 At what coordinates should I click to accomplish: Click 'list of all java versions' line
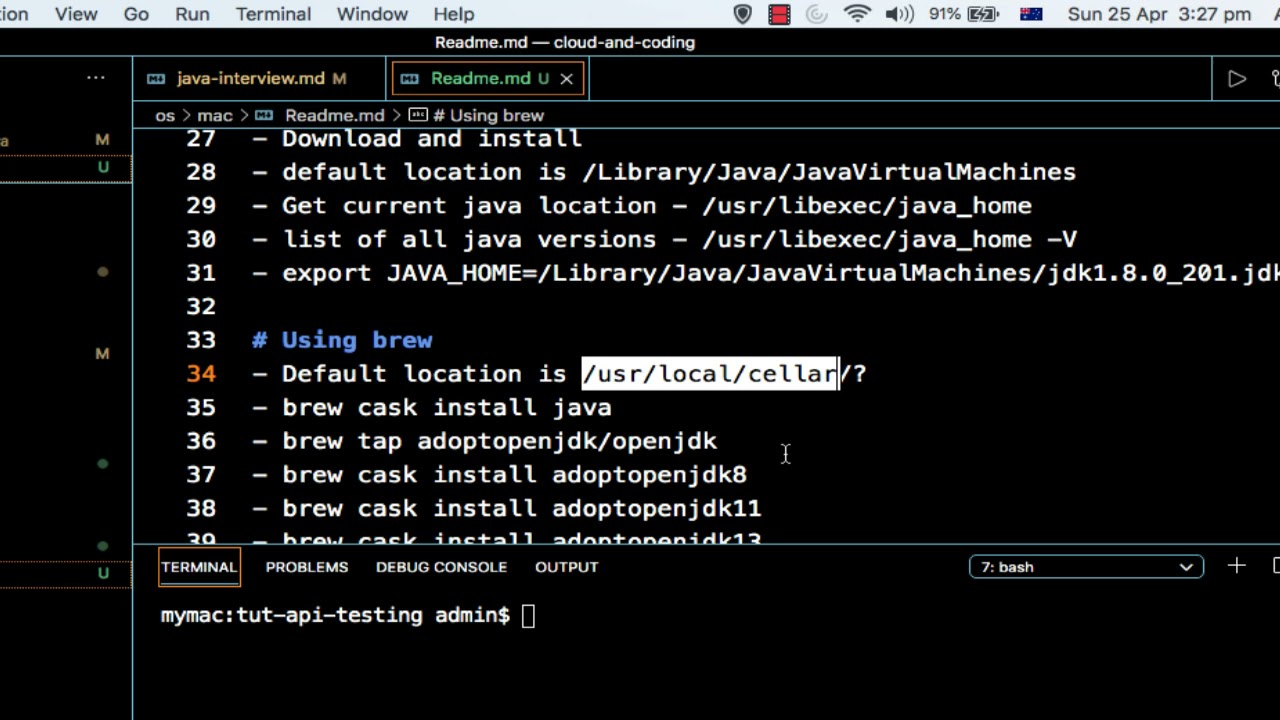[x=665, y=240]
